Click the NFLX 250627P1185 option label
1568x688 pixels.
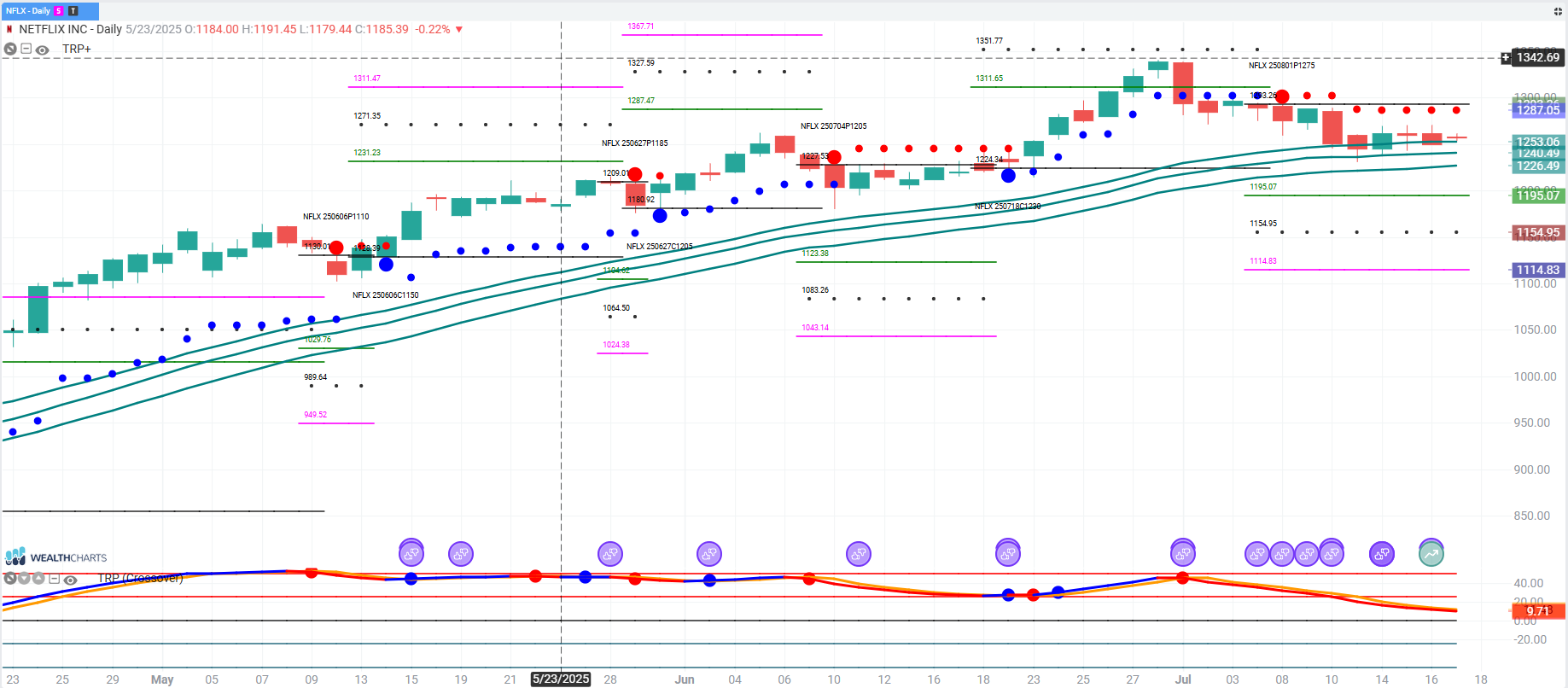634,143
